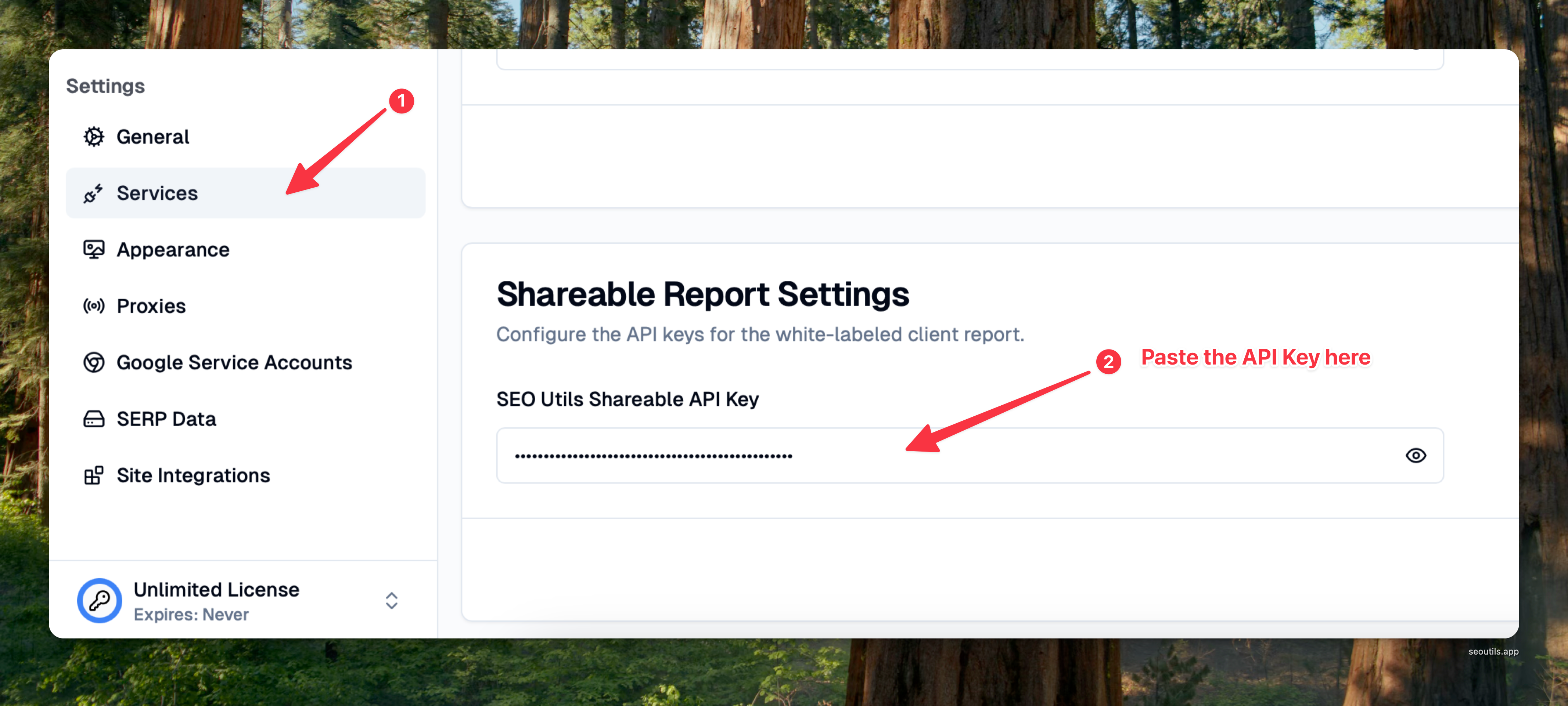The image size is (1568, 706).
Task: Click the Services plug icon
Action: point(93,193)
